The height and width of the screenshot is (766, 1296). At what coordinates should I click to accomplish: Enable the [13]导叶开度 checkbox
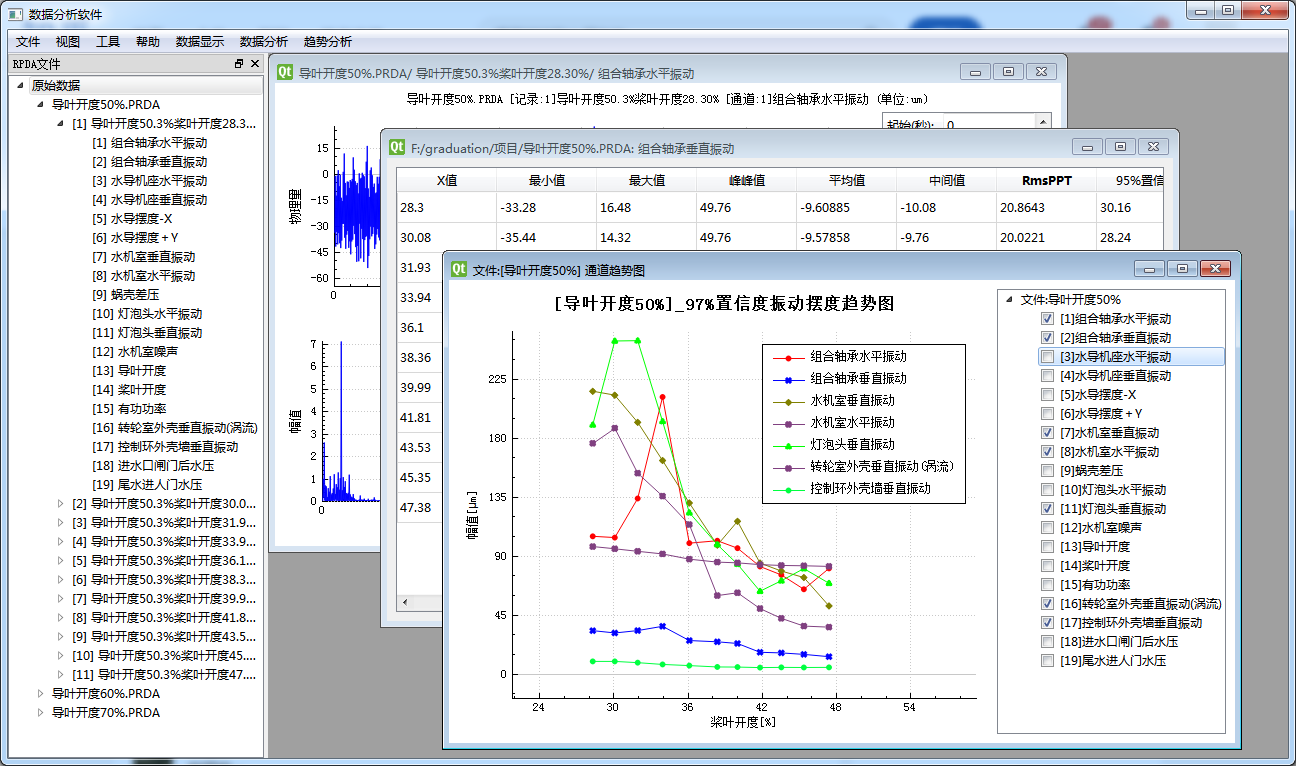1049,546
